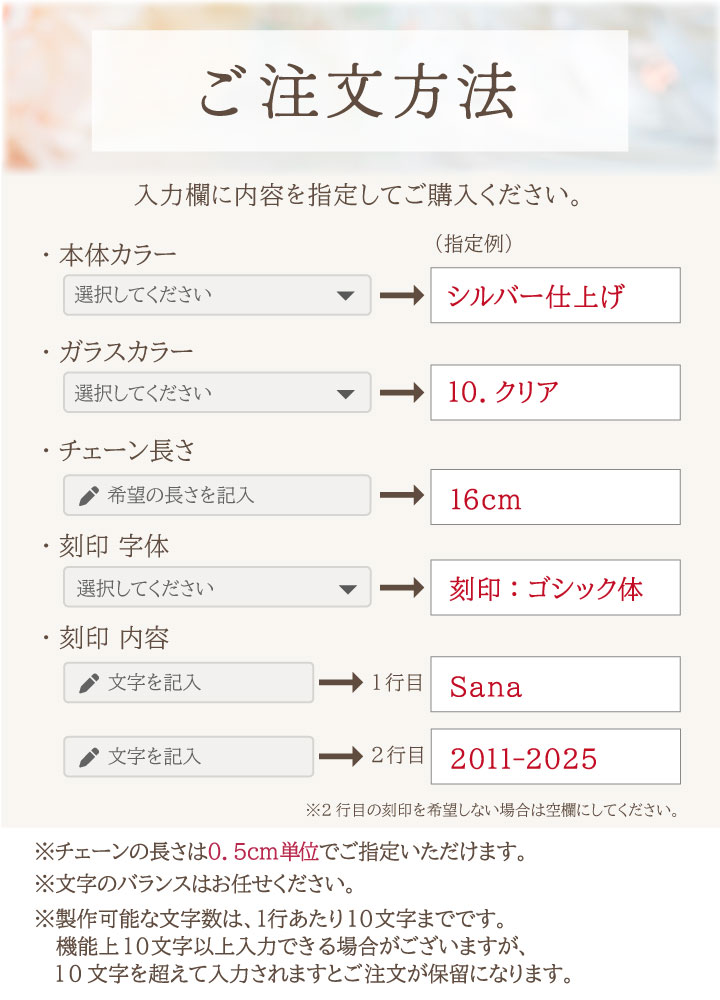Click the pencil icon in second engraving field
Screen dimensions: 720x1000
coord(89,757)
